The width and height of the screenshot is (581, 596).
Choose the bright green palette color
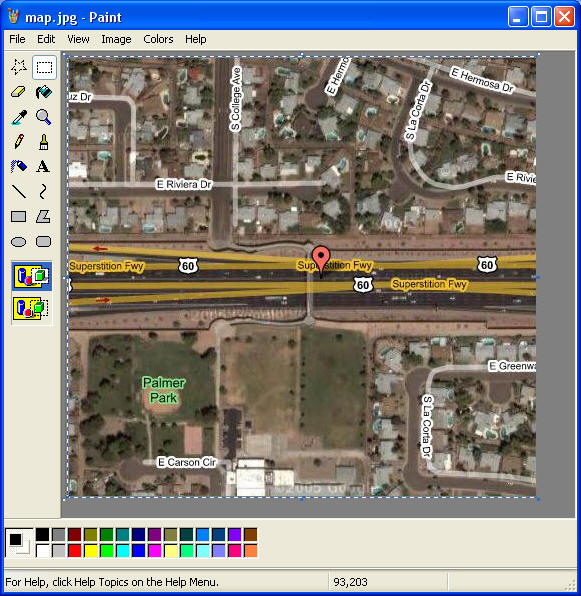click(x=107, y=551)
